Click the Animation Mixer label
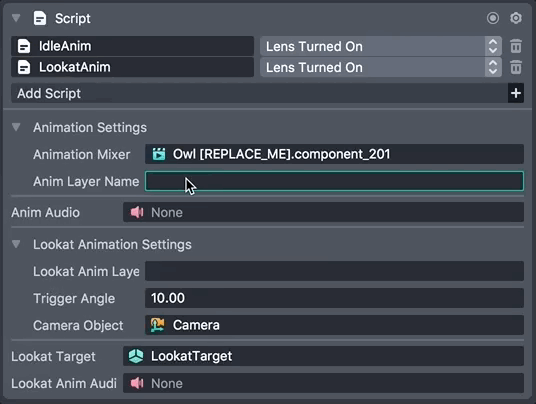The image size is (536, 404). (x=81, y=154)
